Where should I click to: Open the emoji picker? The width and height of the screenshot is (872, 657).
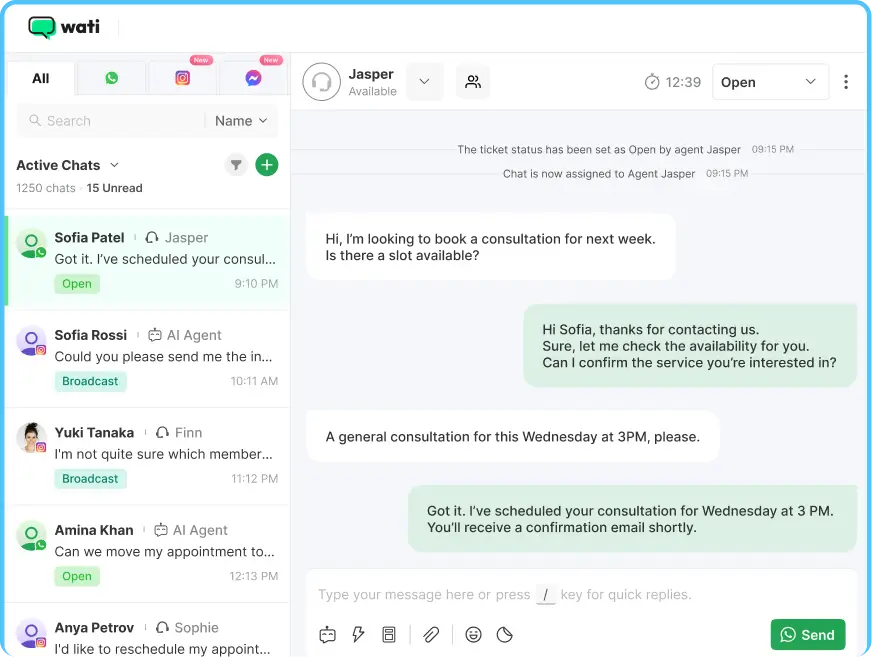473,635
